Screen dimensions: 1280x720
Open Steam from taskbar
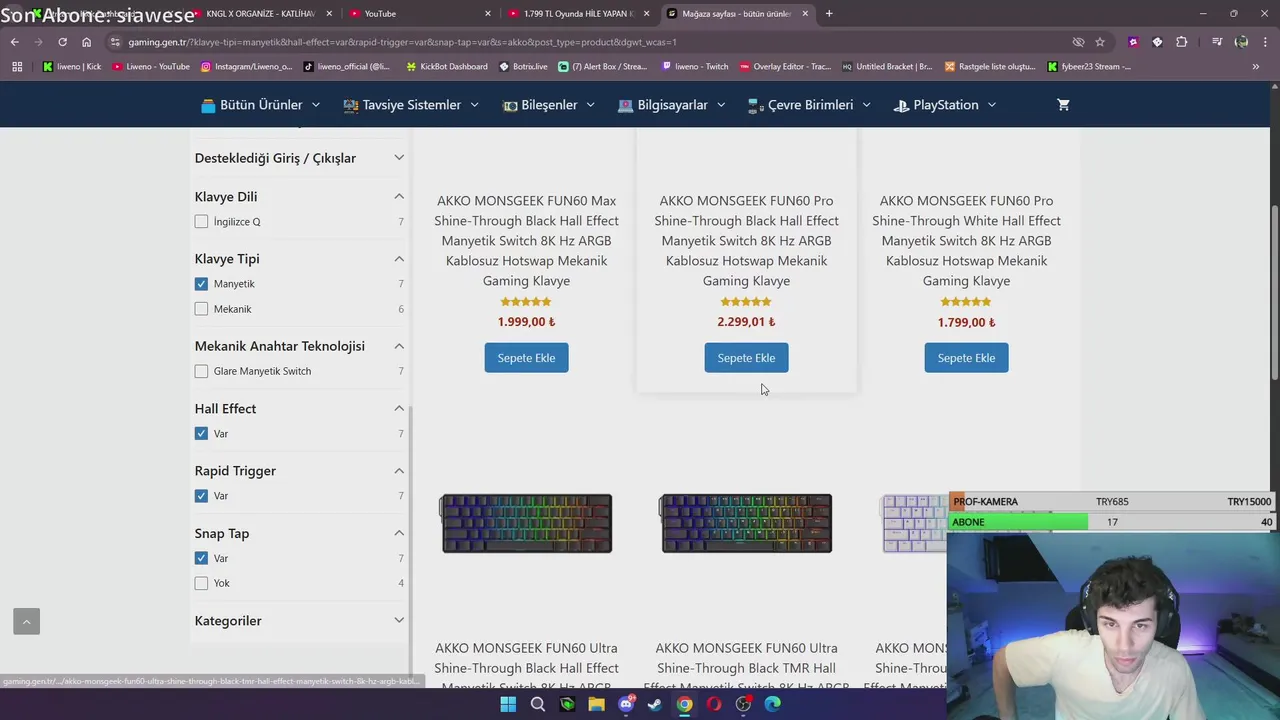click(655, 704)
